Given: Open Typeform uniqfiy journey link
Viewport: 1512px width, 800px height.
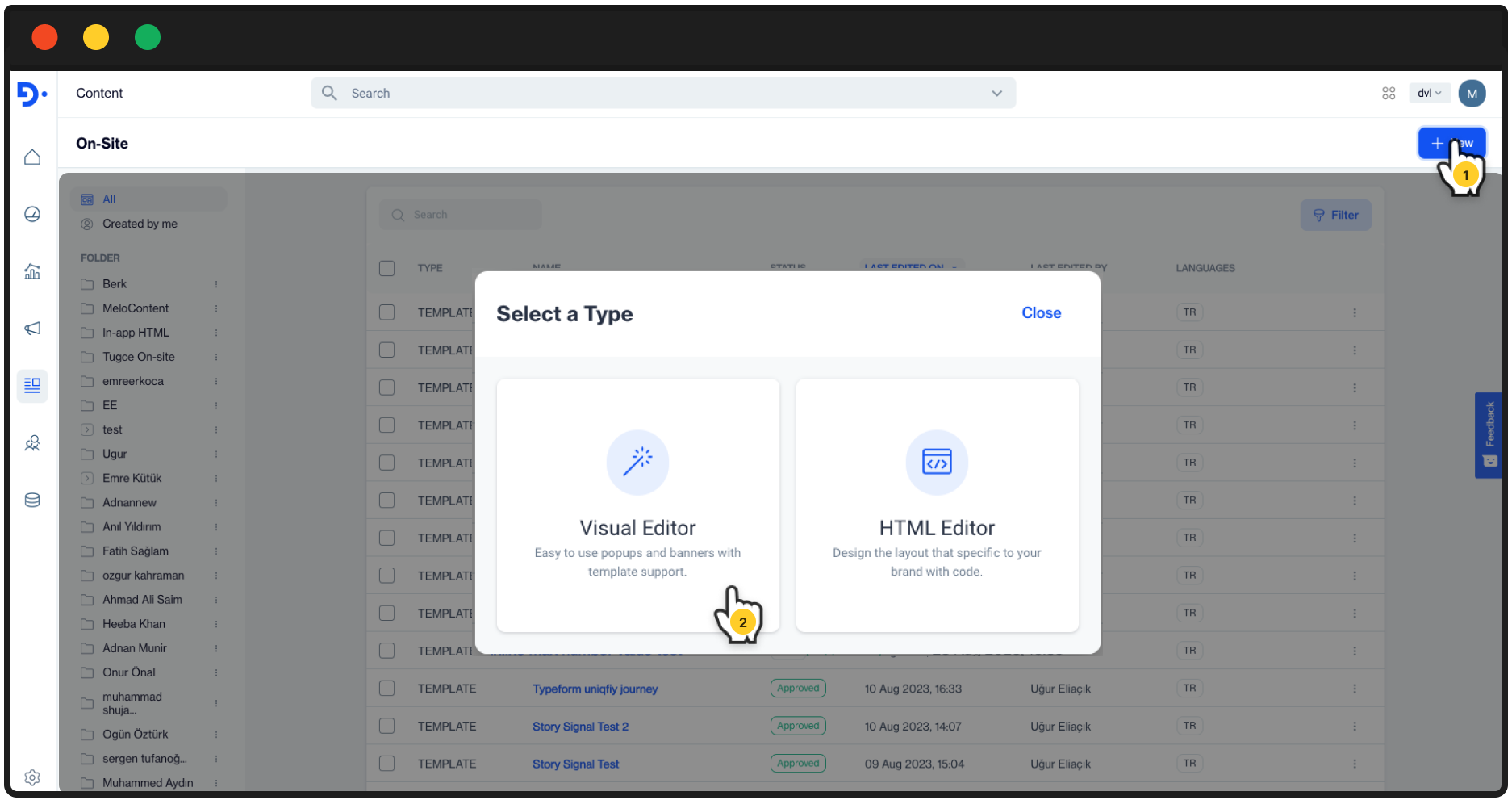Looking at the screenshot, I should tap(595, 689).
